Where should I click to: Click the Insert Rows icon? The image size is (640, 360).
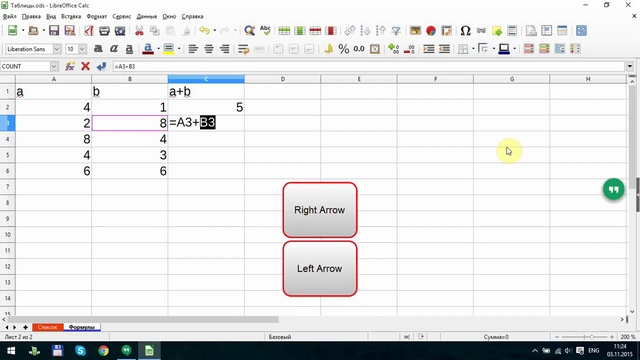(x=284, y=31)
